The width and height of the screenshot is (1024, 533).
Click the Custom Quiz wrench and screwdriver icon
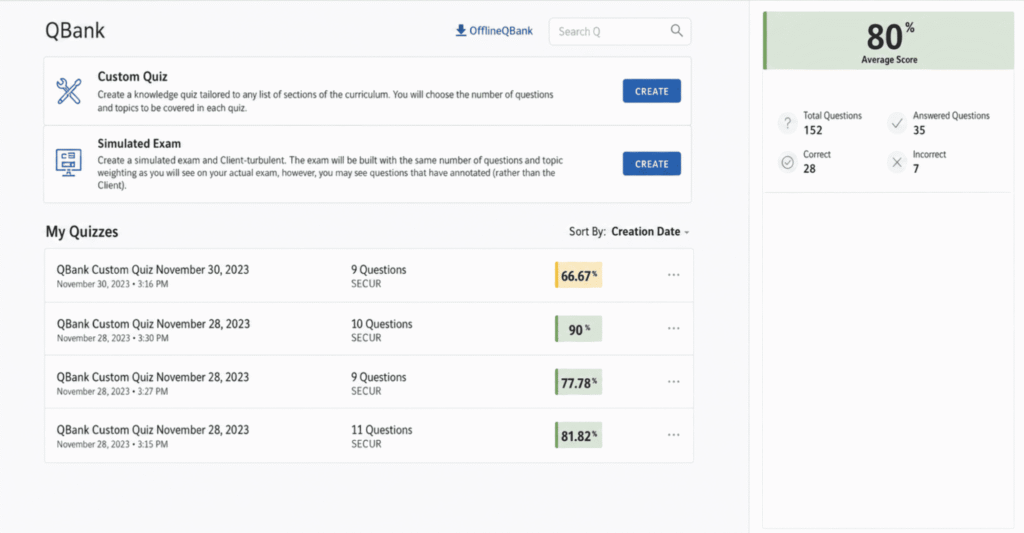69,91
